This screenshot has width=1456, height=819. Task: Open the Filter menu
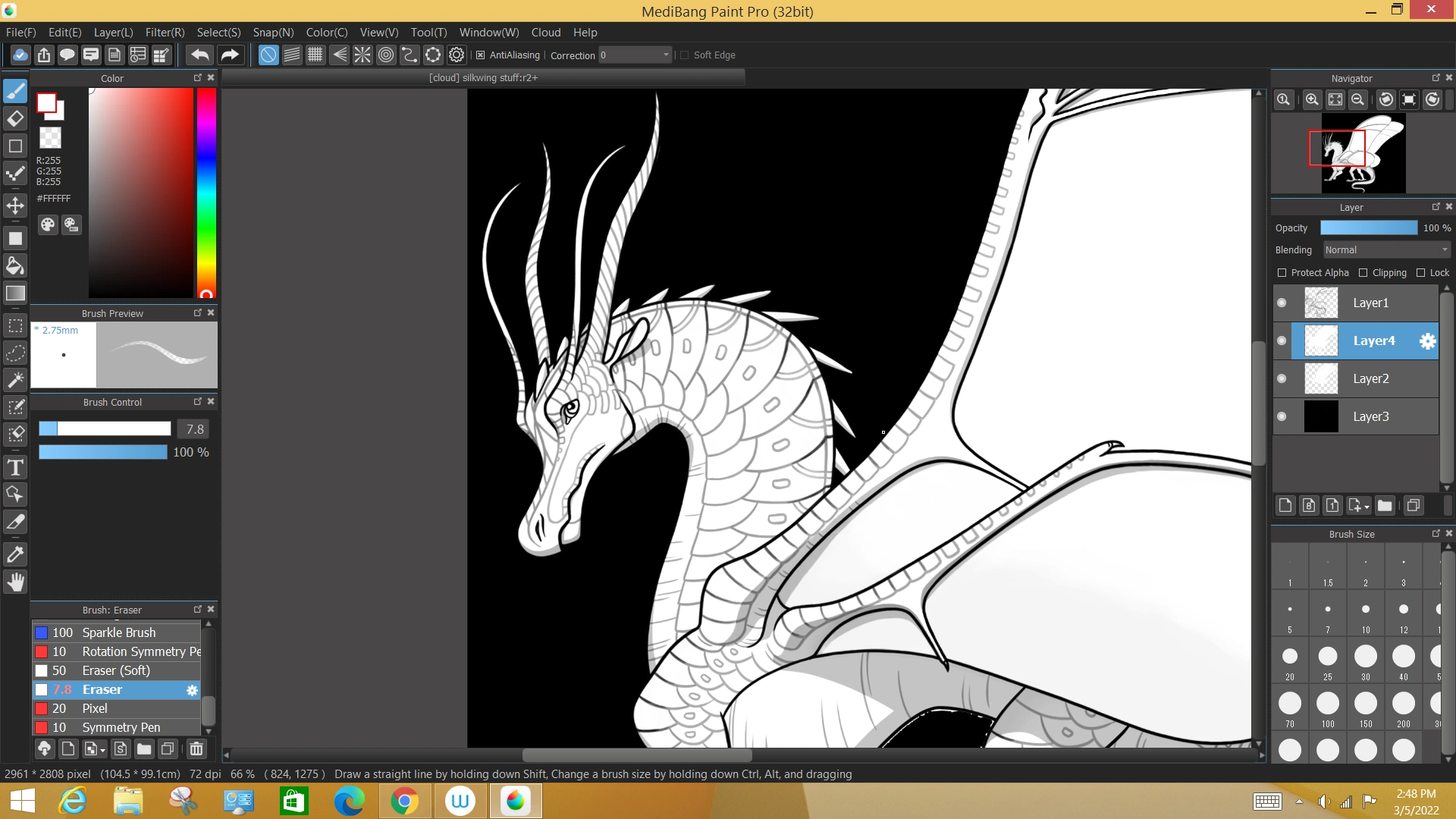coord(165,33)
